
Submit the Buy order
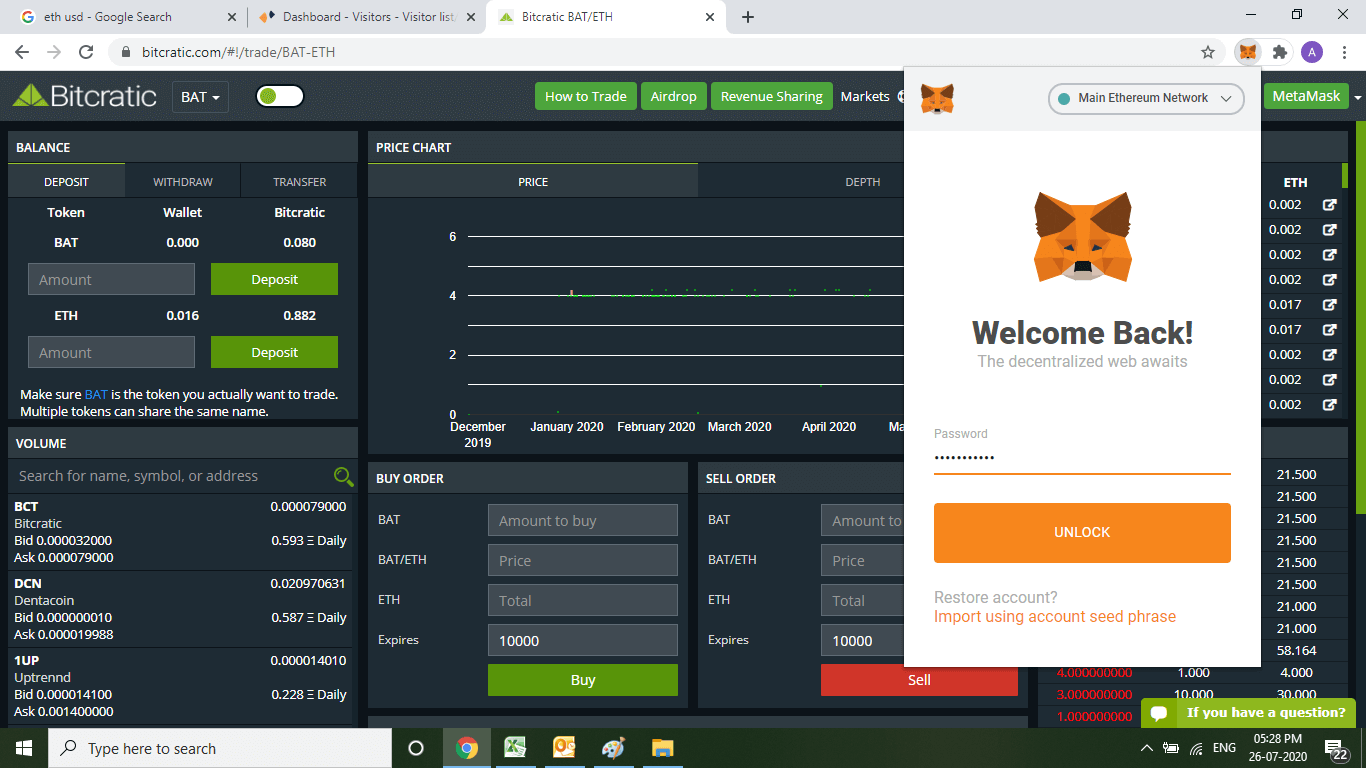[582, 680]
